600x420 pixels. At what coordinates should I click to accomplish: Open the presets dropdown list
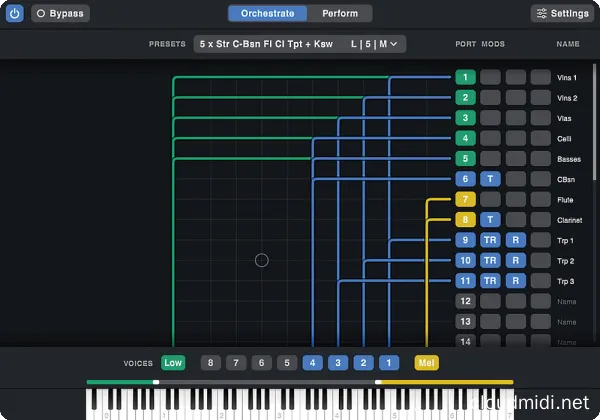[265, 44]
